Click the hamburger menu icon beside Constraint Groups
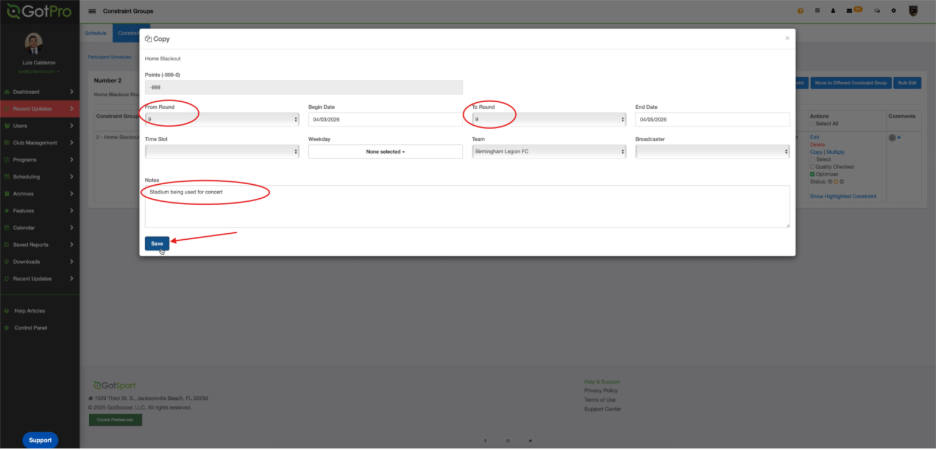The image size is (936, 450). click(x=93, y=10)
